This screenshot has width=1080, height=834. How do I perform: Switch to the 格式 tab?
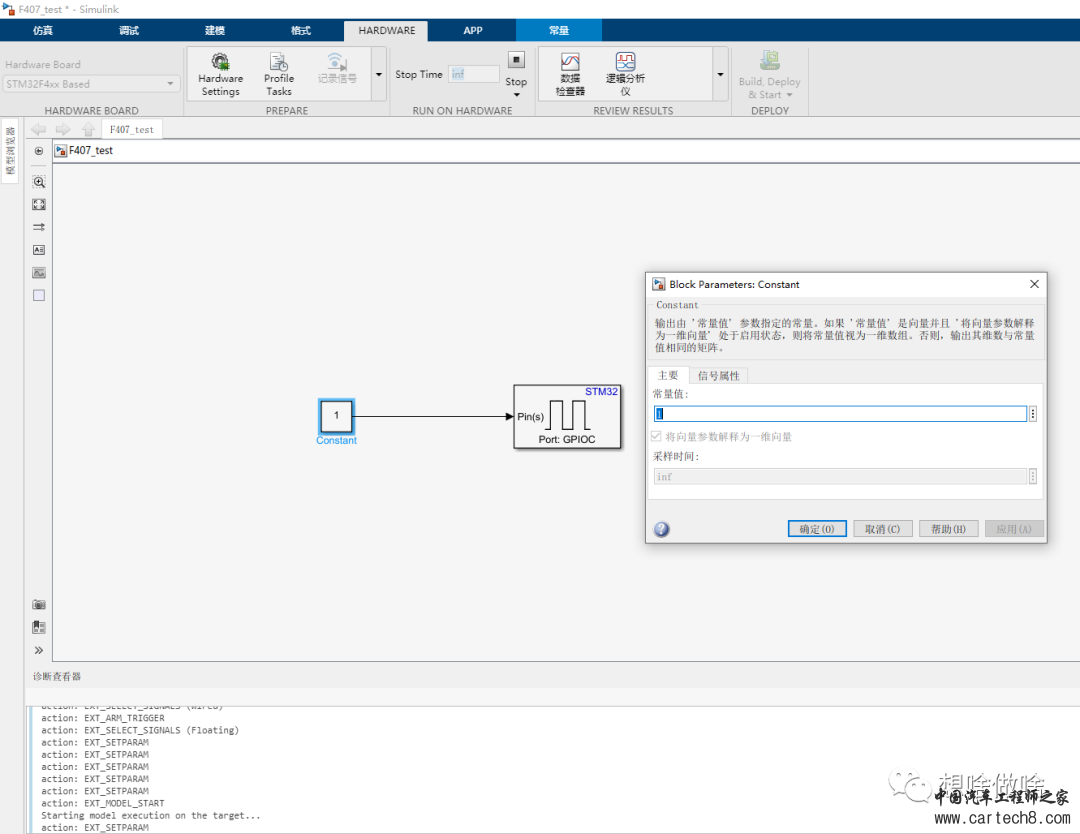[x=301, y=30]
